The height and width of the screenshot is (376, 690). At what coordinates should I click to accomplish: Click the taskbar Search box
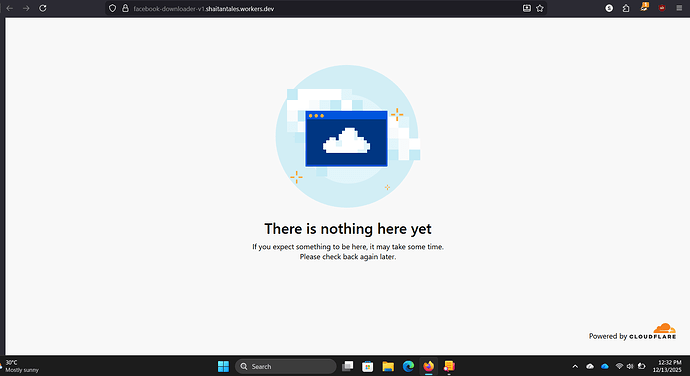click(286, 366)
